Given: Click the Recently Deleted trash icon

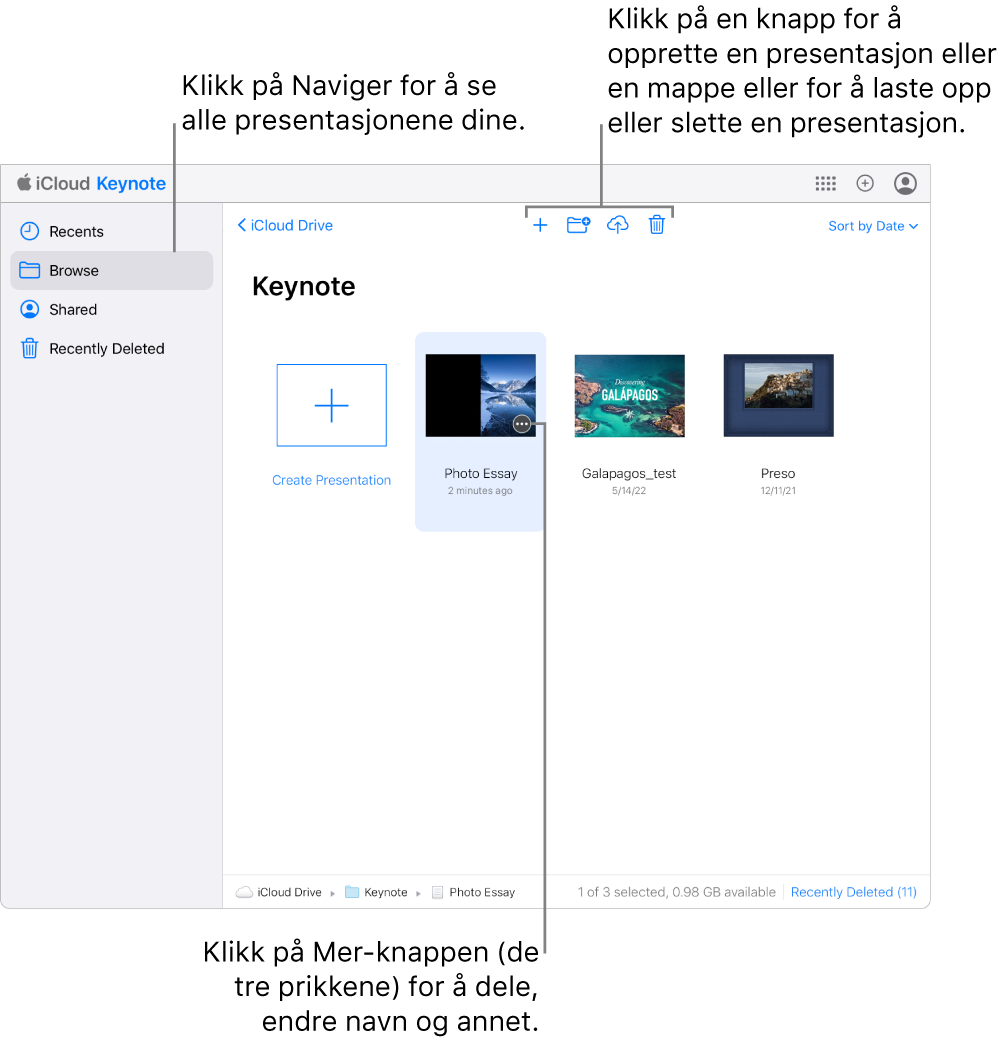Looking at the screenshot, I should pyautogui.click(x=30, y=348).
